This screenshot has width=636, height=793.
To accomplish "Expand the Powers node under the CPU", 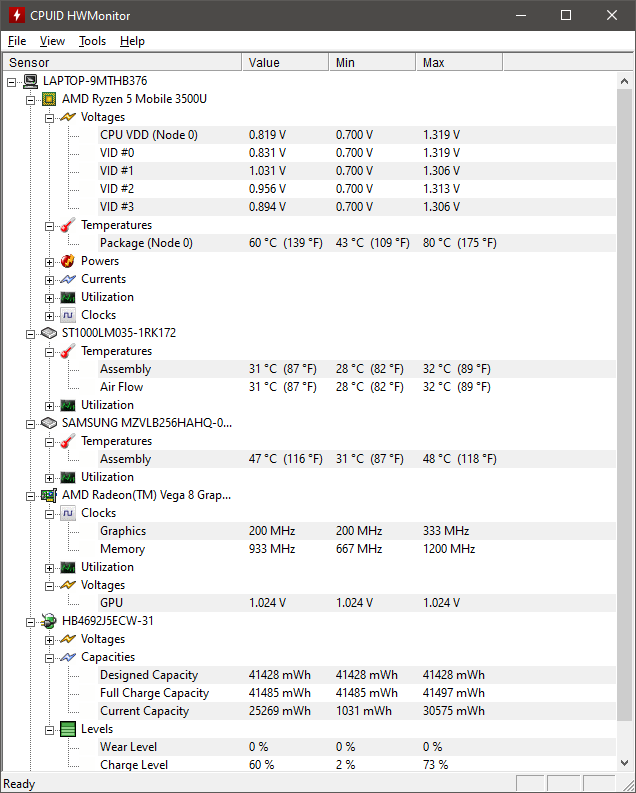I will pos(49,262).
